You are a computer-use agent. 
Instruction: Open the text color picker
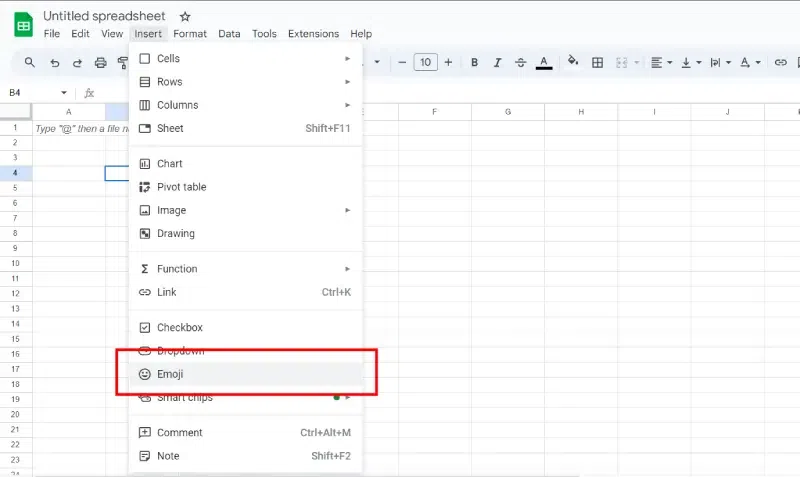[x=544, y=62]
